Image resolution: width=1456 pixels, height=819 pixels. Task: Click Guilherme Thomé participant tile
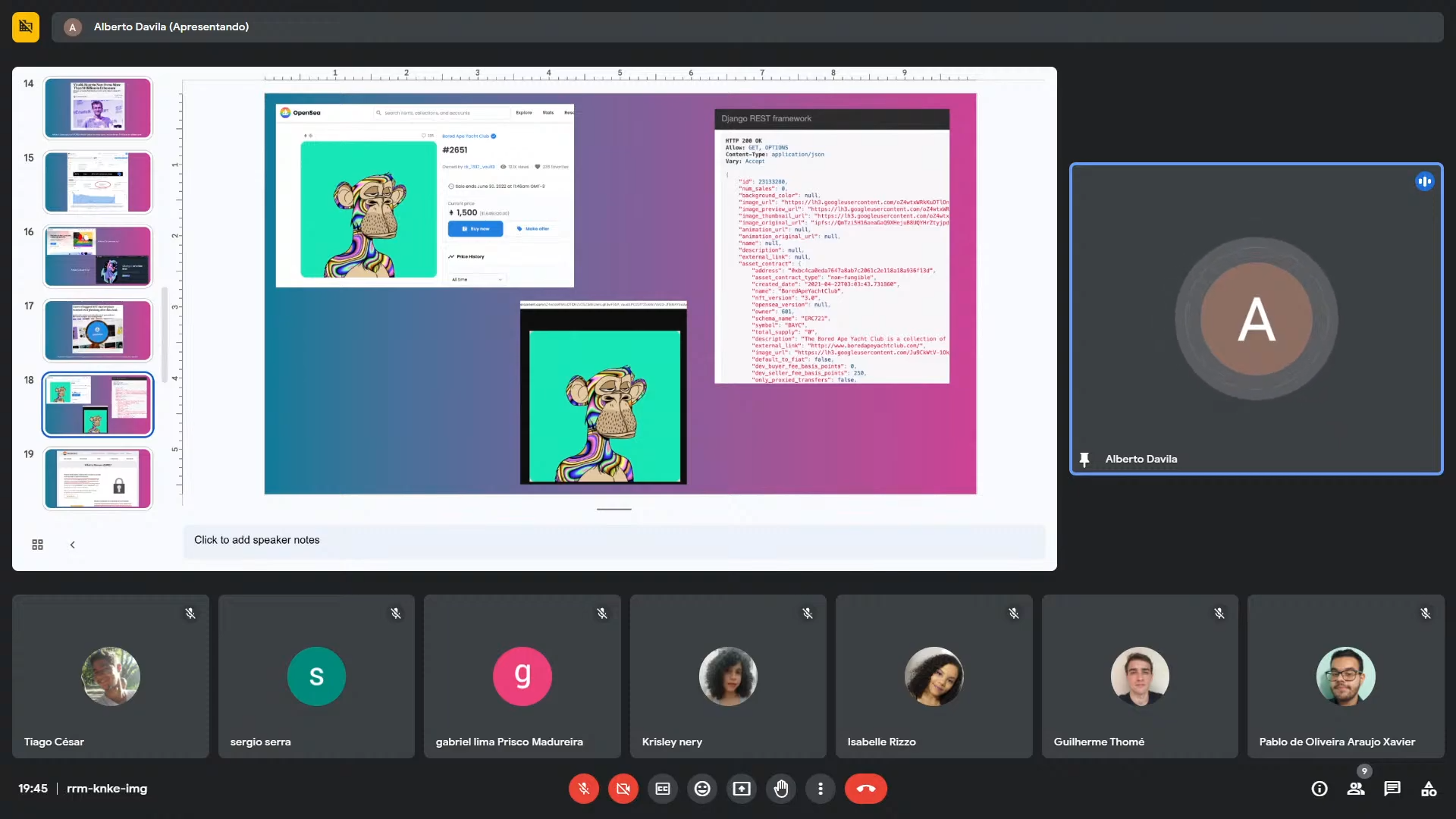[x=1140, y=676]
